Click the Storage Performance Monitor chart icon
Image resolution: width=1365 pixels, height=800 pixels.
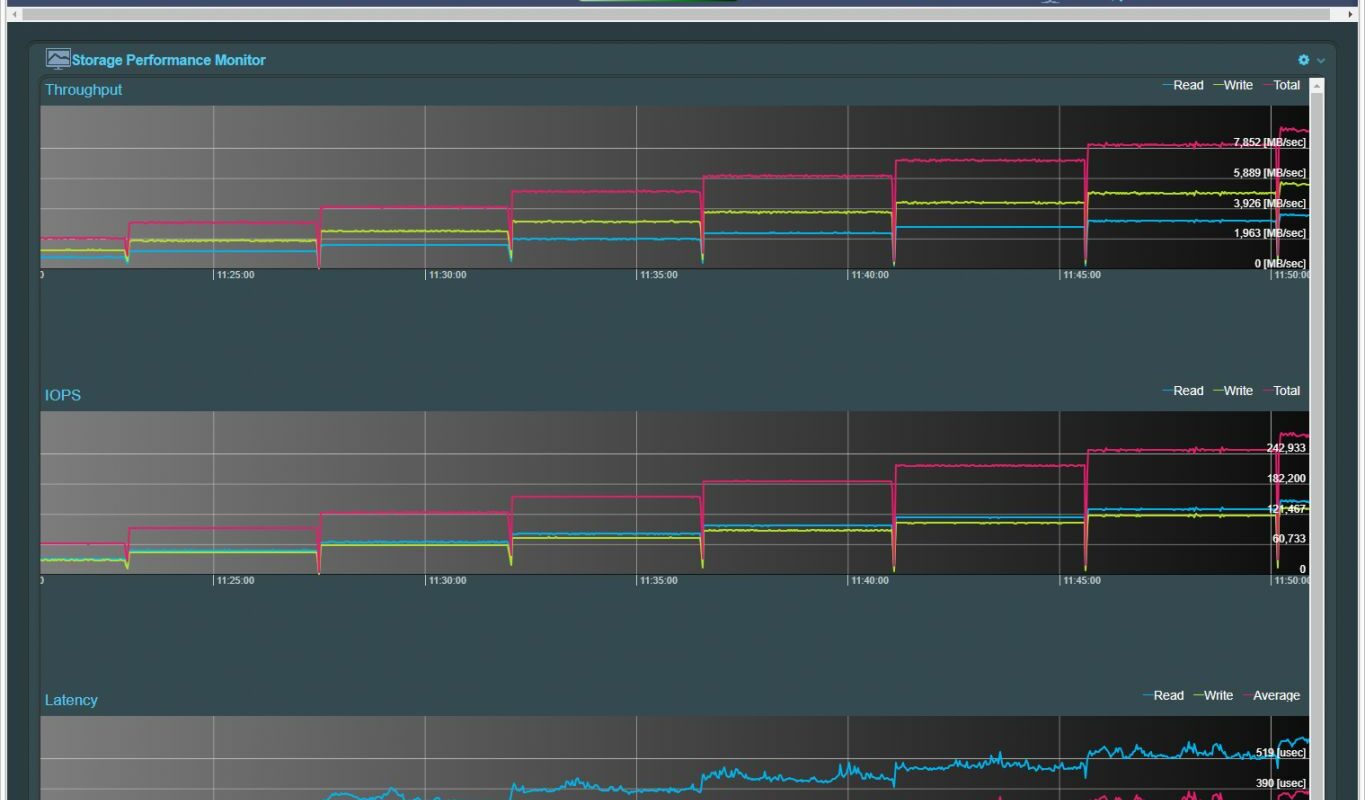pyautogui.click(x=58, y=60)
